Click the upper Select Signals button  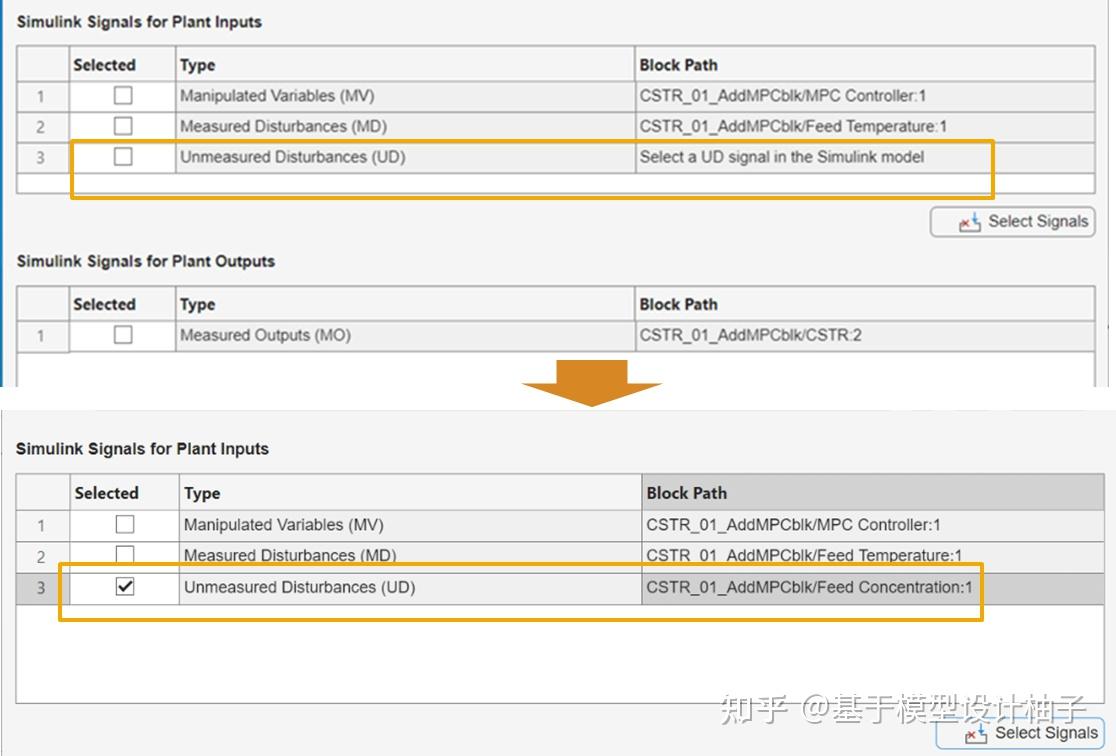click(x=1013, y=222)
